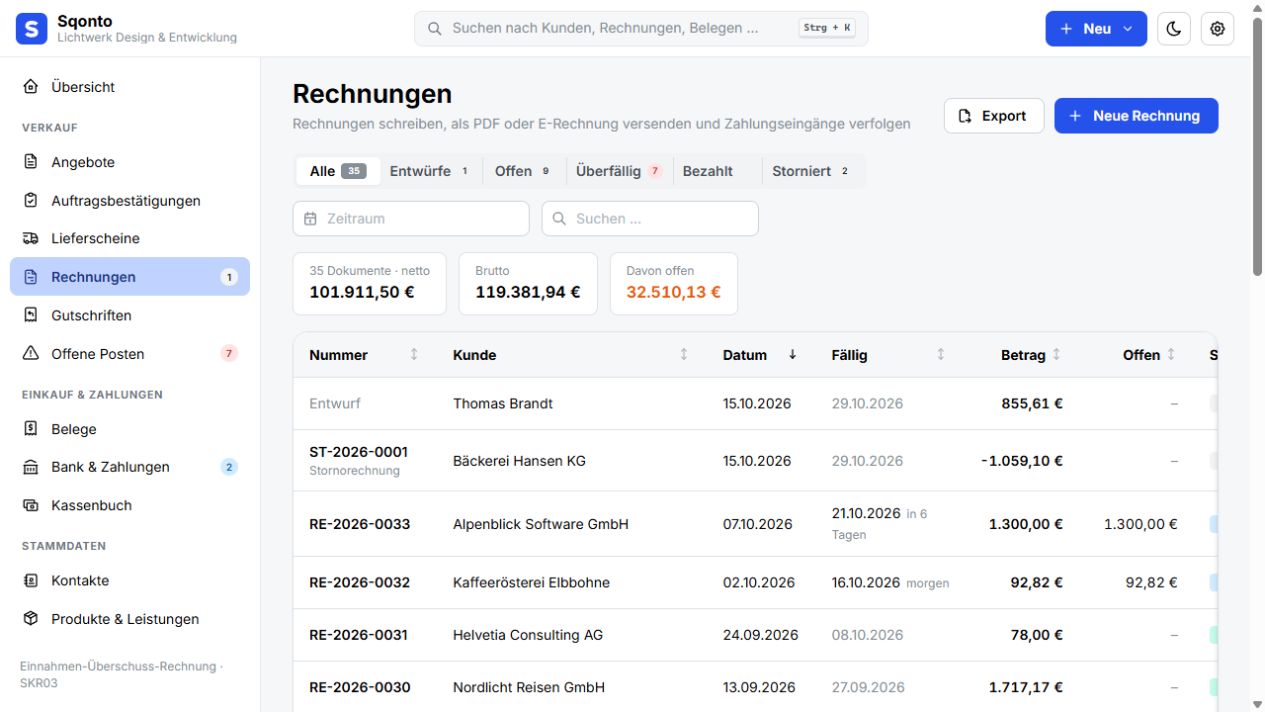This screenshot has width=1265, height=712.
Task: Go to Lieferscheine
Action: (130, 238)
